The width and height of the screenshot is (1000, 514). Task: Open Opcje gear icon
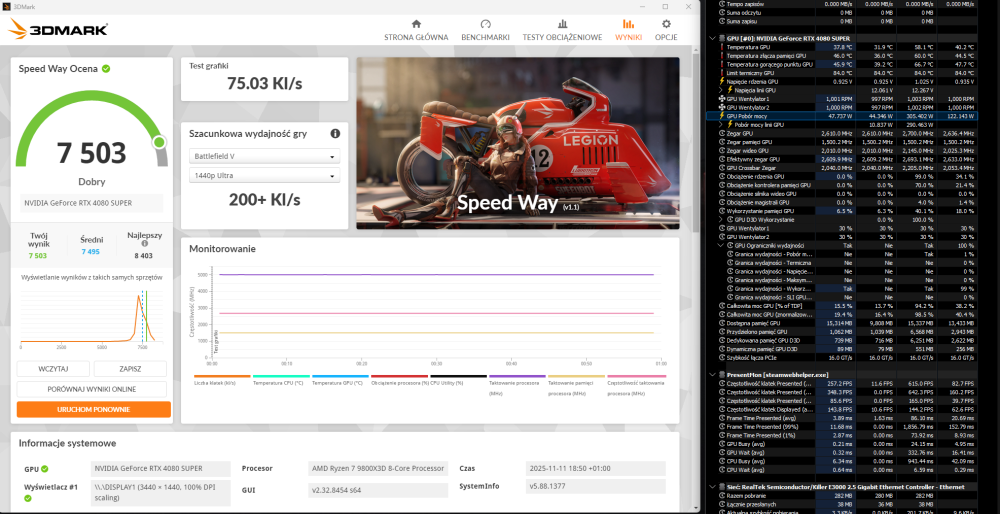point(666,24)
